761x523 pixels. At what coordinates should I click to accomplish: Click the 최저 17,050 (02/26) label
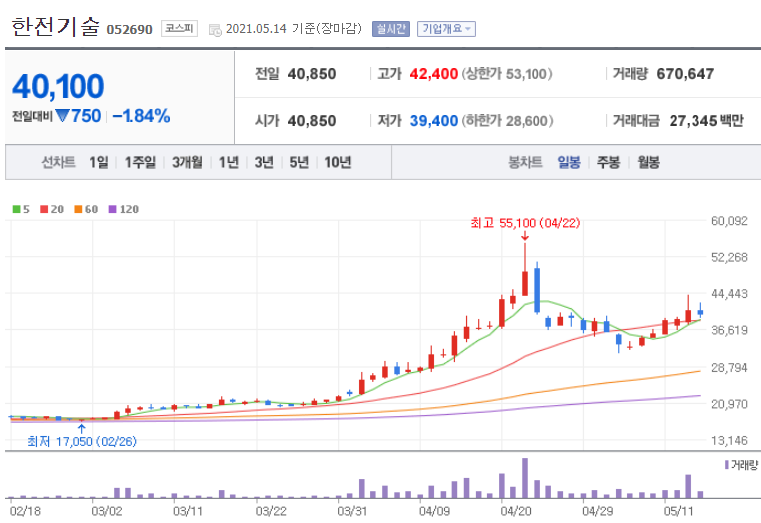(82, 441)
